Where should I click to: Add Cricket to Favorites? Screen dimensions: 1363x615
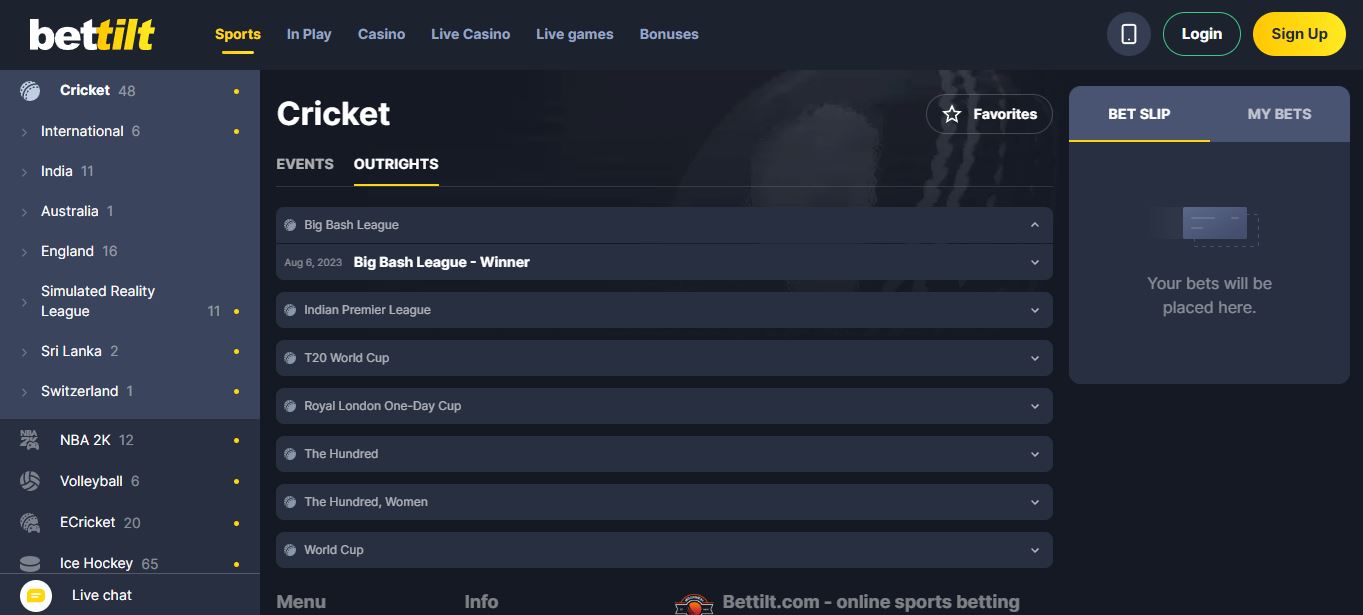pos(989,114)
